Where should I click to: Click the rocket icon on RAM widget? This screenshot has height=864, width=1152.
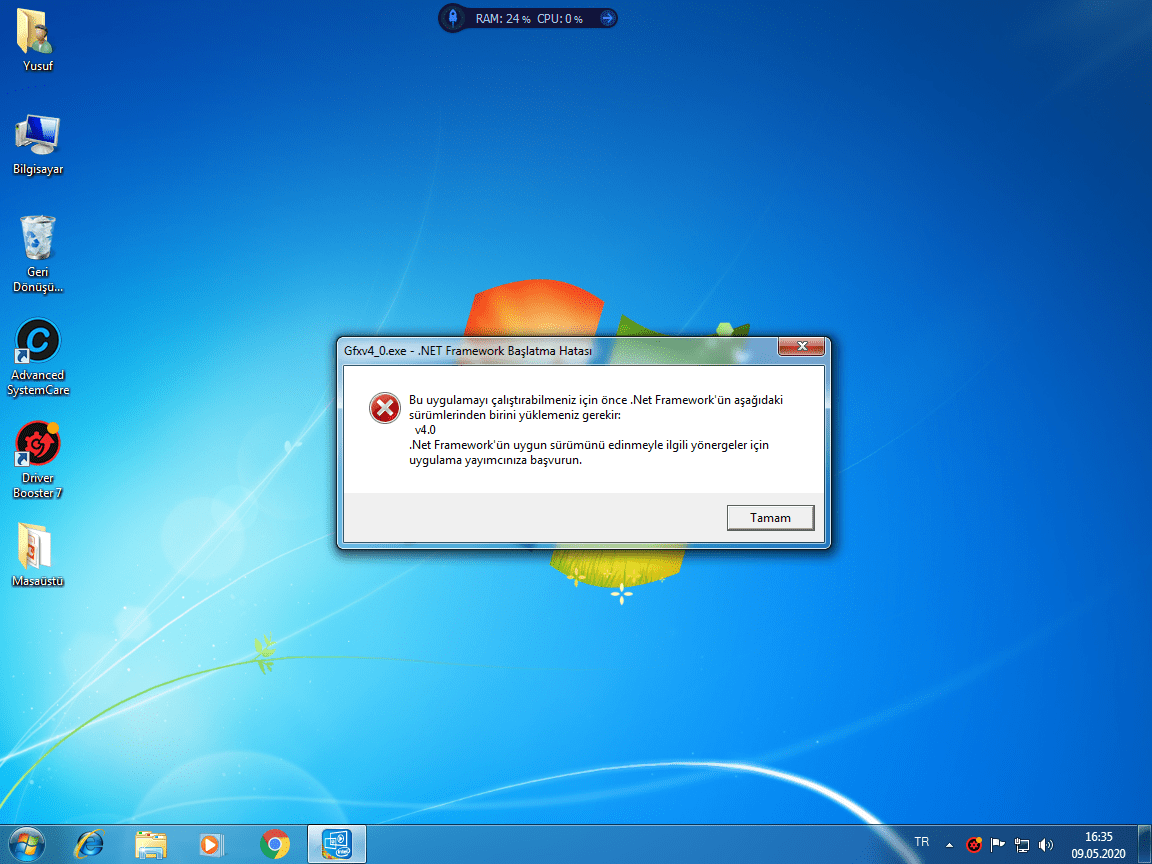453,17
